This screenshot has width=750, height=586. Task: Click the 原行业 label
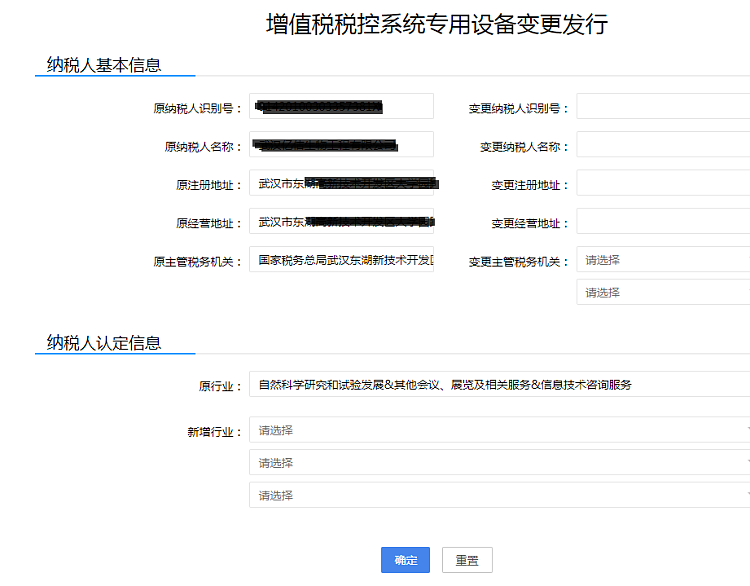[220, 386]
